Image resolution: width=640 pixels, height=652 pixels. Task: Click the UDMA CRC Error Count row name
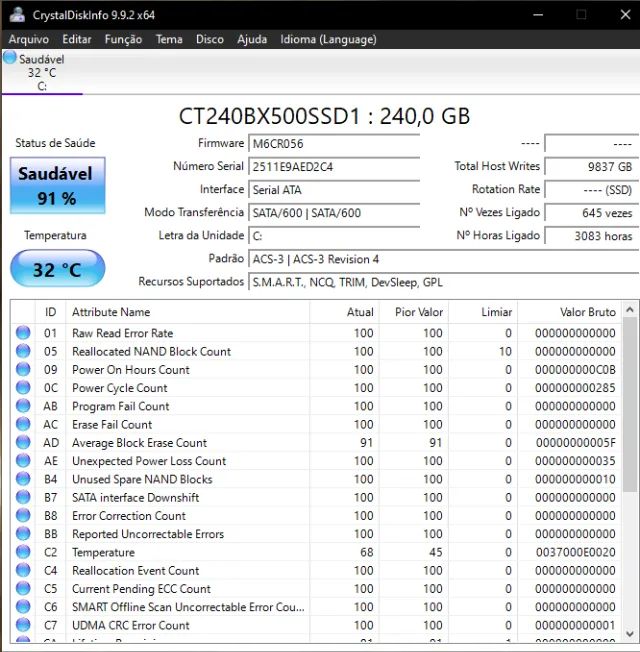coord(131,625)
